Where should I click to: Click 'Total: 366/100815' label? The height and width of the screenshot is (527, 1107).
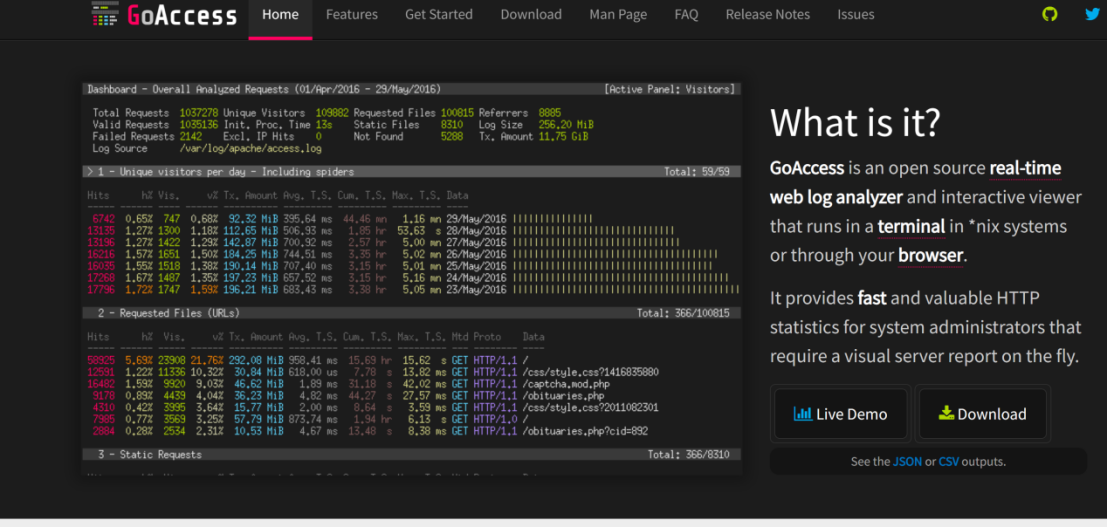683,313
